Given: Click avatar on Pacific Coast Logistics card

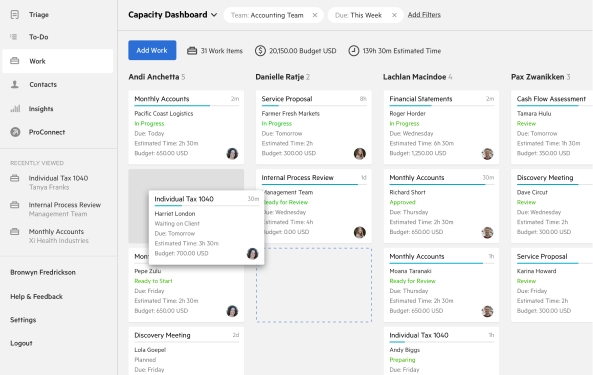Looking at the screenshot, I should (232, 153).
